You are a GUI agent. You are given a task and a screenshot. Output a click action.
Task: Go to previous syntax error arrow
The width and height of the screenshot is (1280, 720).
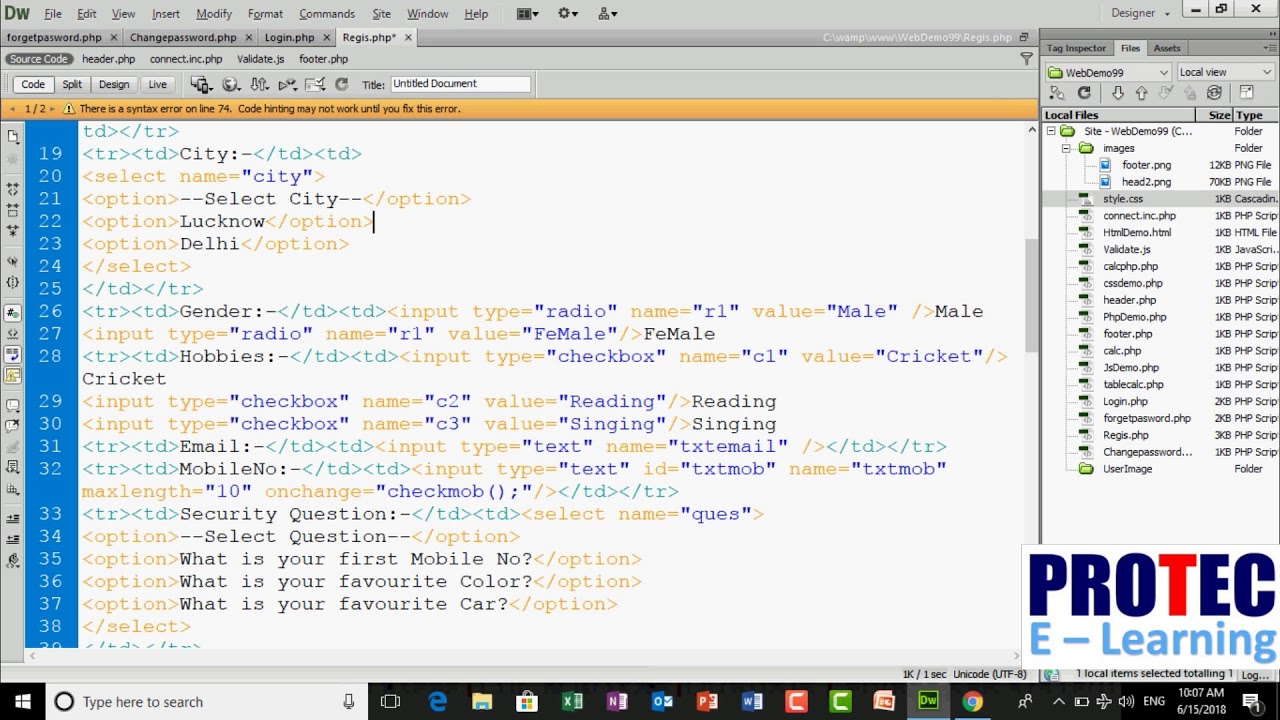pyautogui.click(x=12, y=108)
